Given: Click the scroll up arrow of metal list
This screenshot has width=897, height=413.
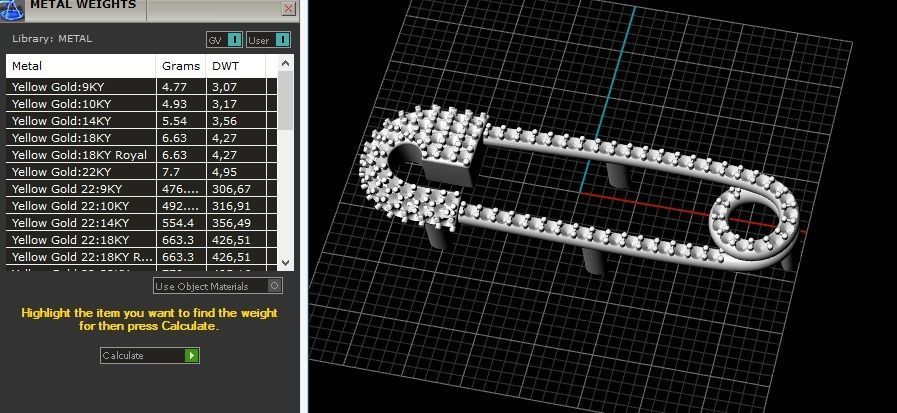Looking at the screenshot, I should pos(286,63).
